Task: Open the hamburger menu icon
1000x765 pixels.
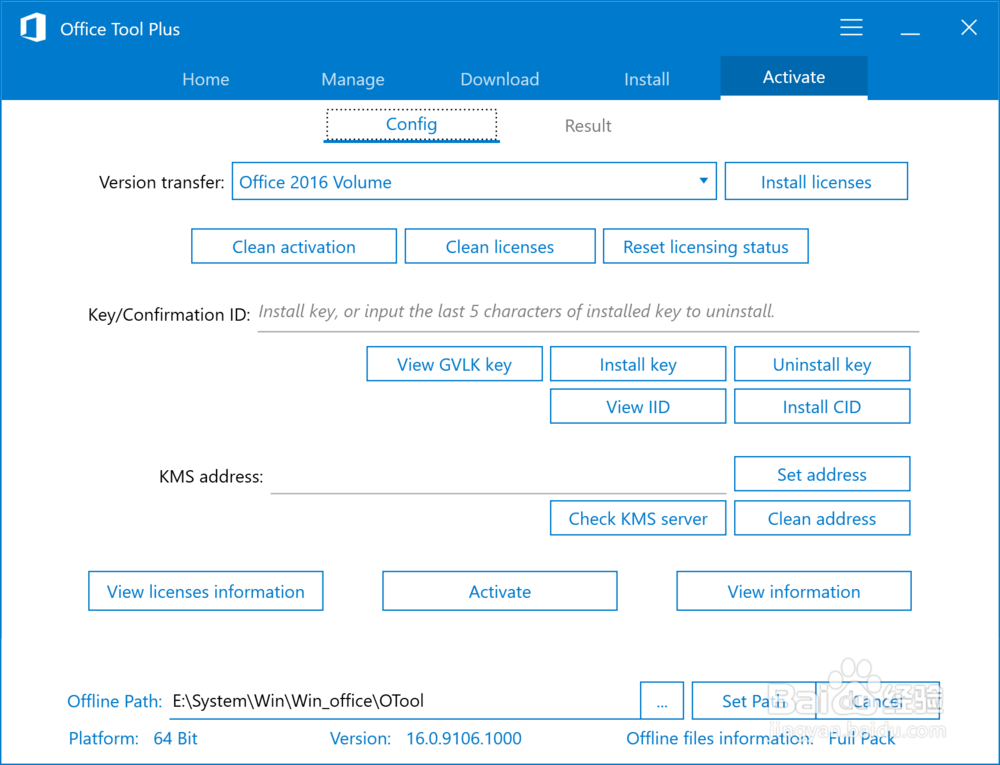Action: click(851, 27)
